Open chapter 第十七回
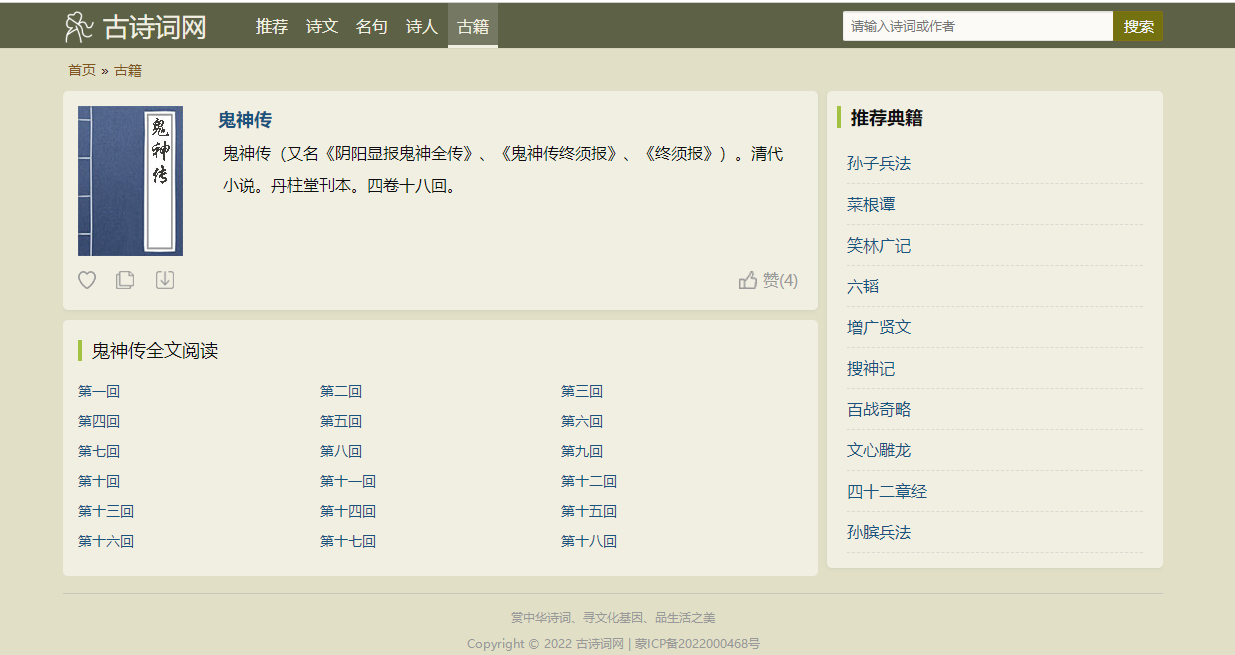The width and height of the screenshot is (1235, 655). pos(348,541)
